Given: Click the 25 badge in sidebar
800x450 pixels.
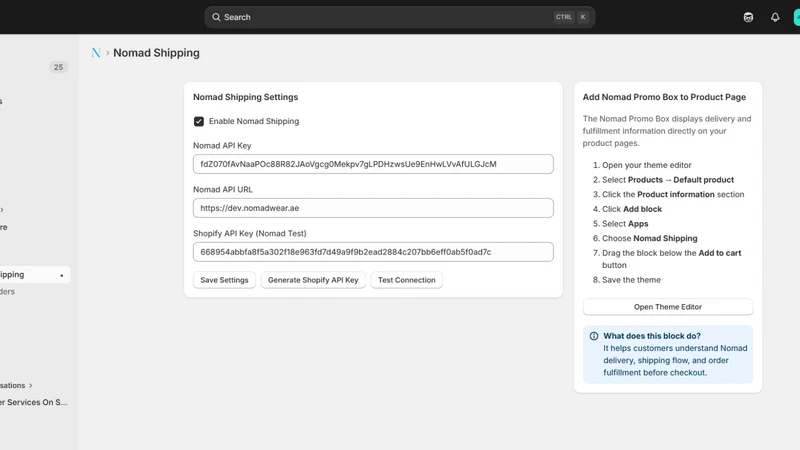Looking at the screenshot, I should (58, 67).
